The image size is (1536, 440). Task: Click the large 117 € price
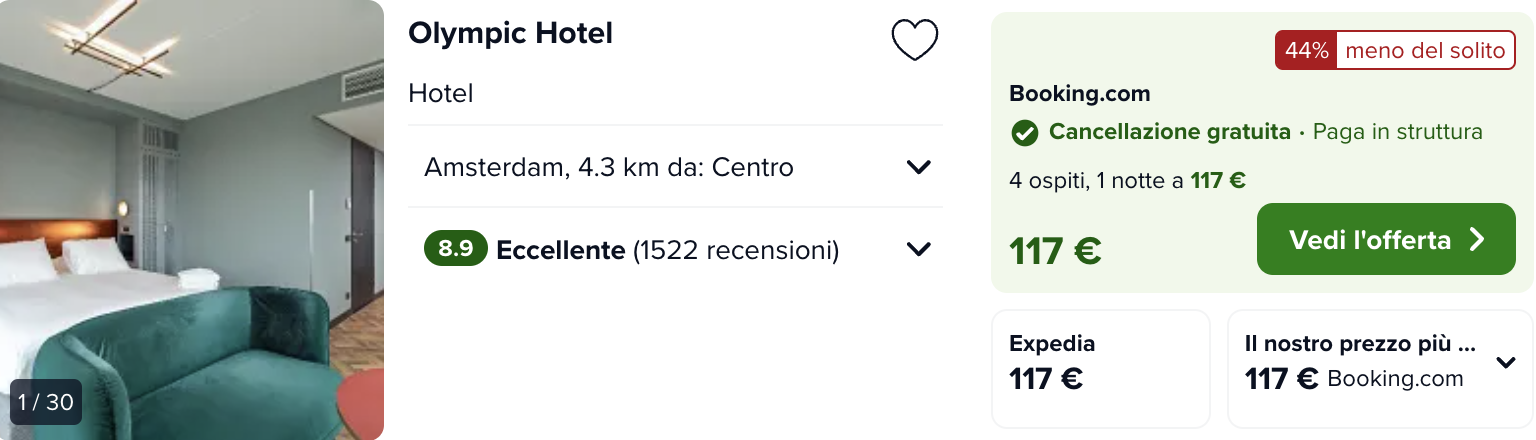click(x=1055, y=251)
